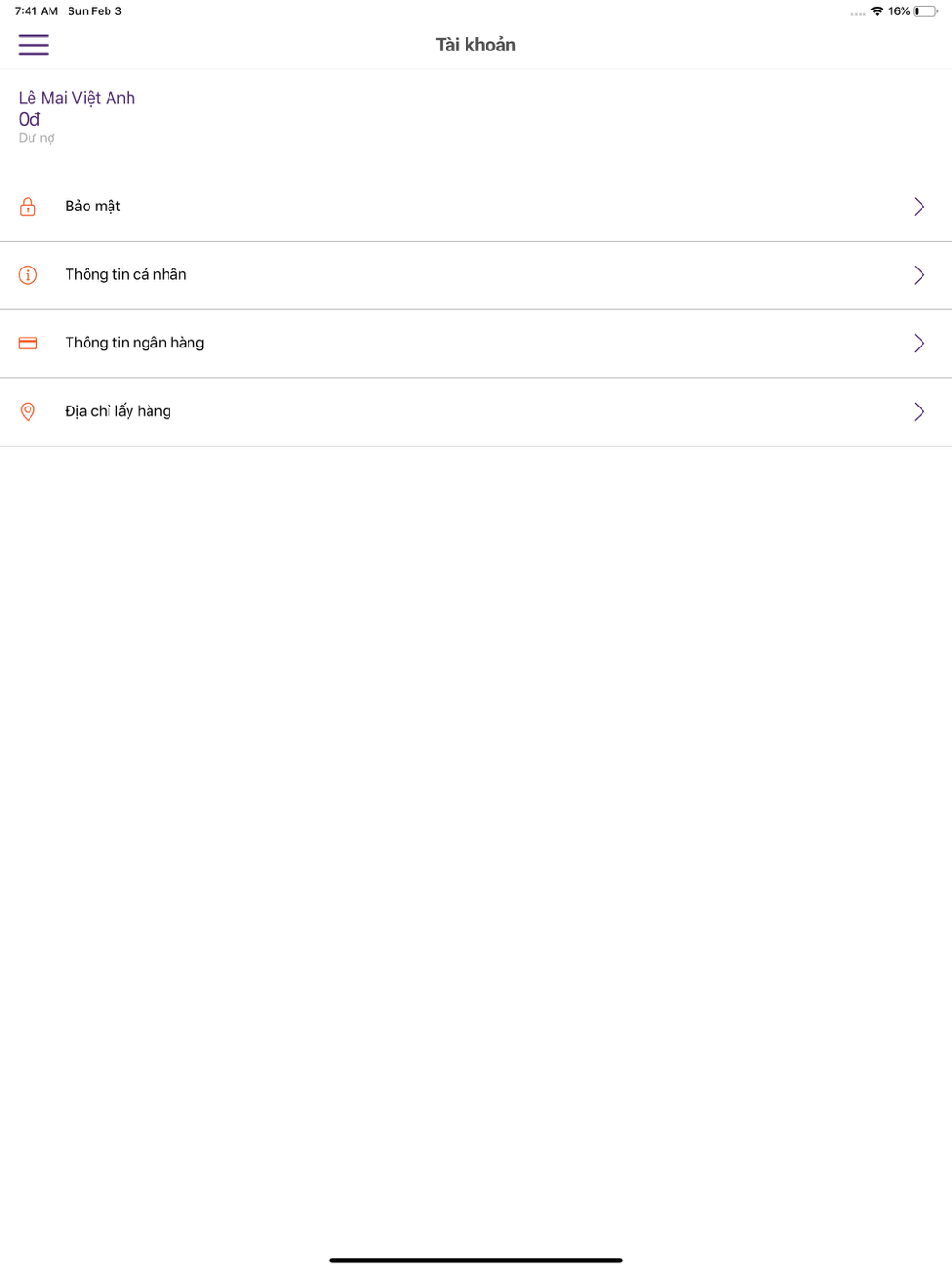Expand Địa chỉ lấy hàng chevron
Screen dimensions: 952x1270
click(x=919, y=411)
